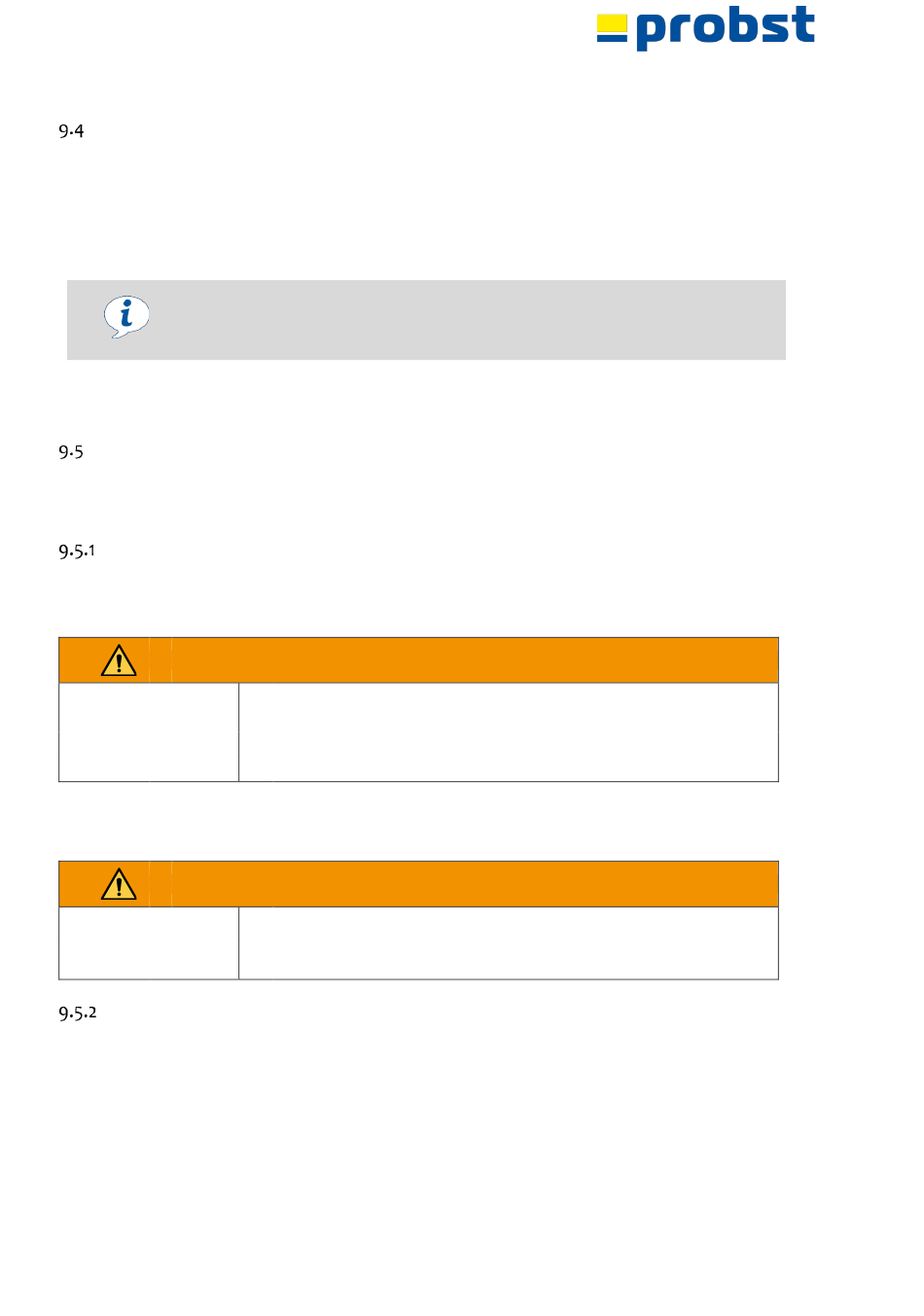This screenshot has width=924, height=1316.
Task: Click right cell of first warning table
Action: 509,732
